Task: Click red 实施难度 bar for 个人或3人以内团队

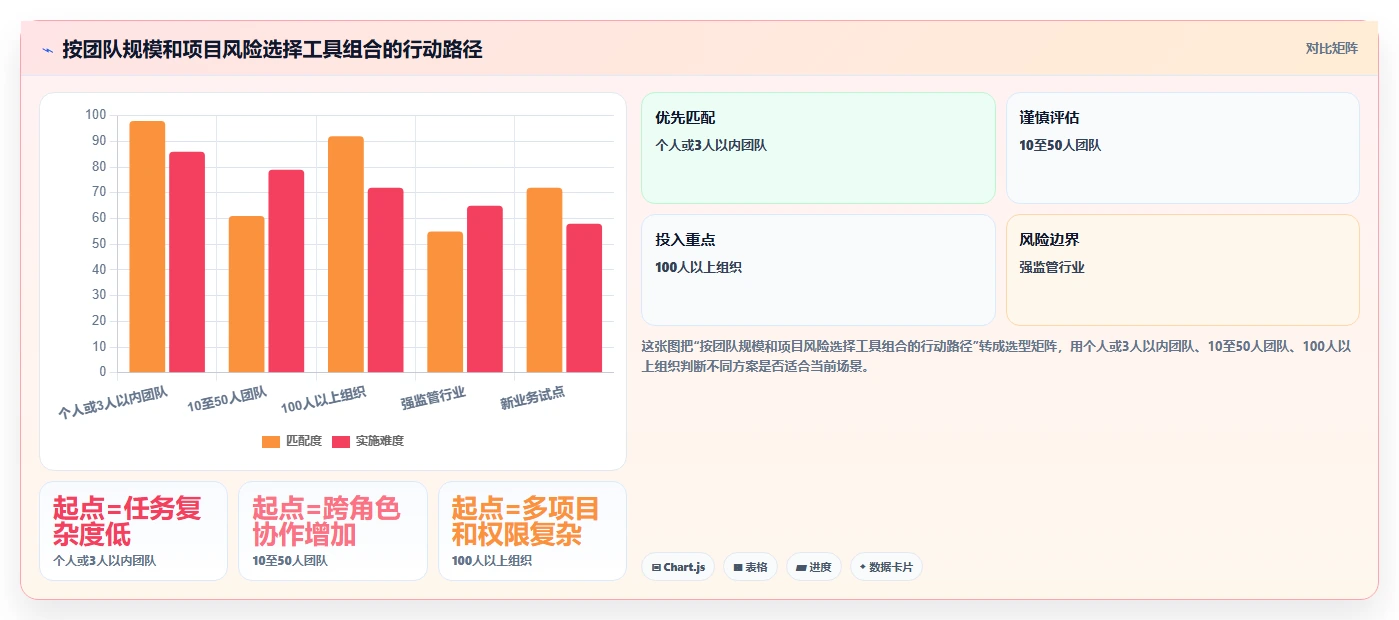Action: pos(187,262)
